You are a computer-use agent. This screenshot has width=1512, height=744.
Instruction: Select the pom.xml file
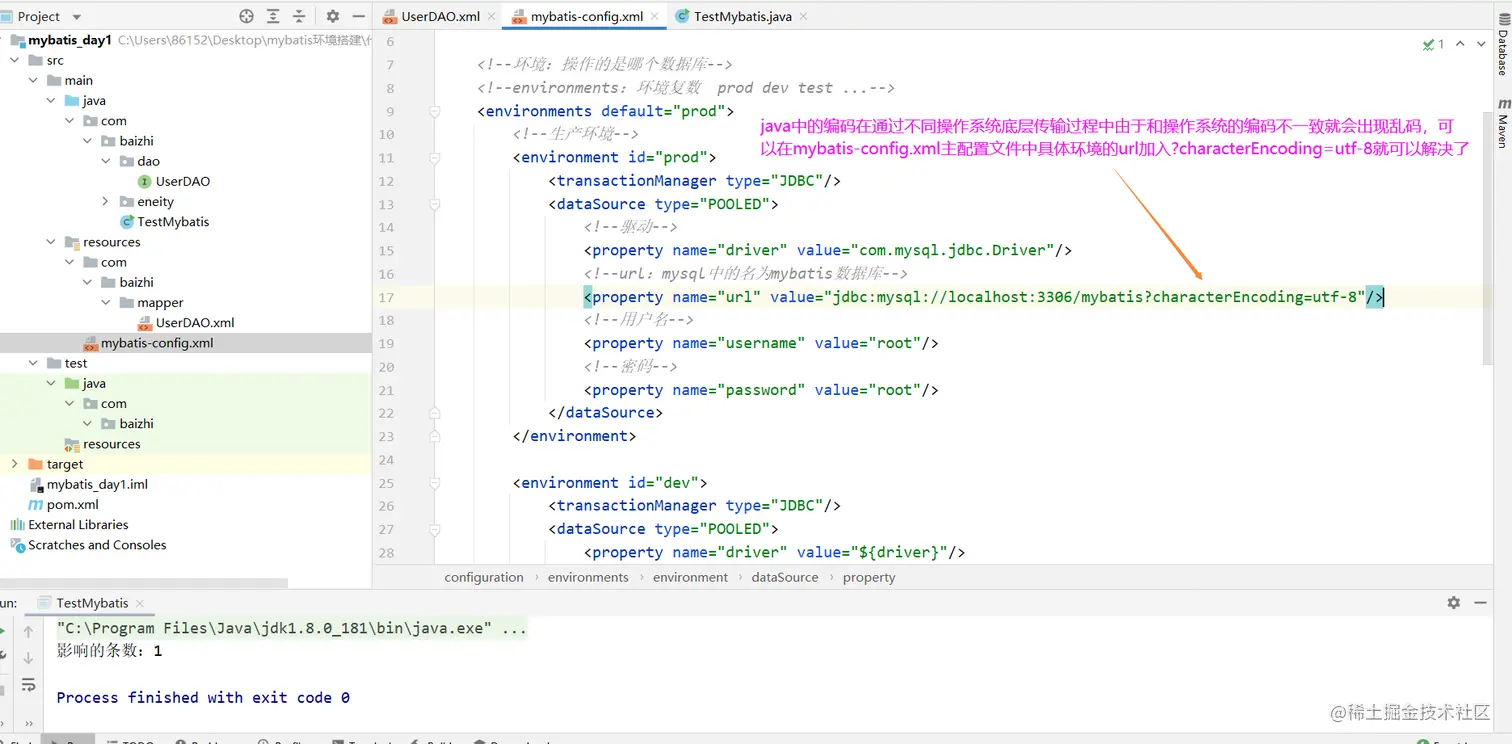click(x=72, y=505)
